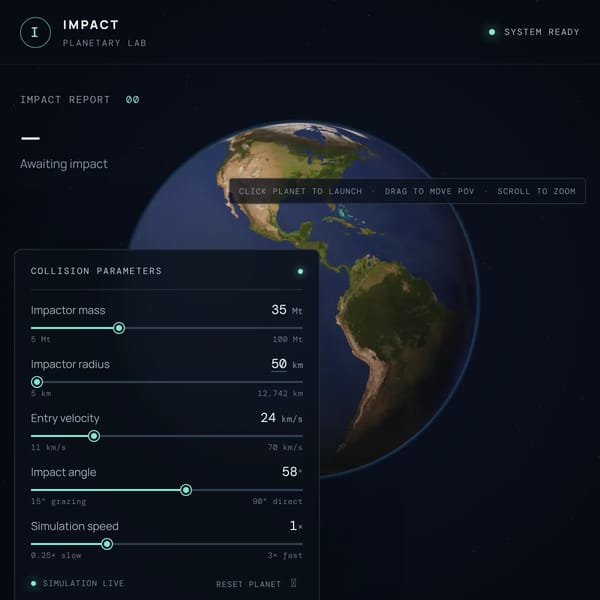Click the IMPACT title text

coord(91,25)
